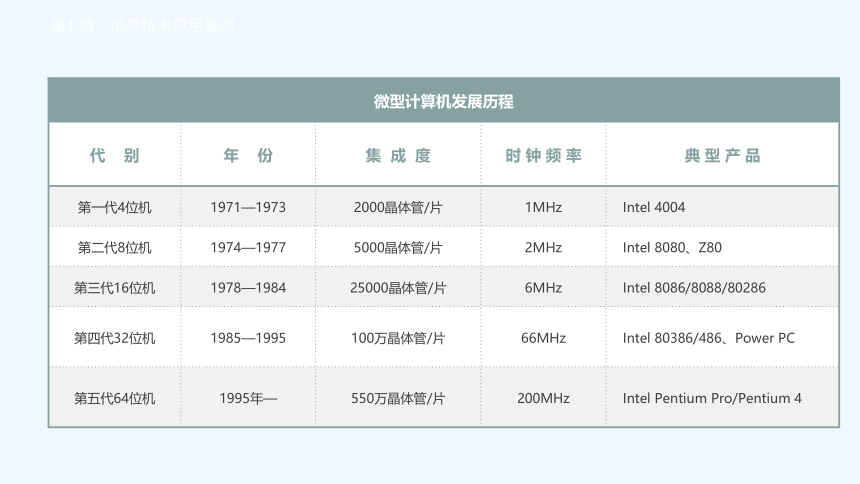
Task: Click the cell 1995年—
Action: (248, 398)
